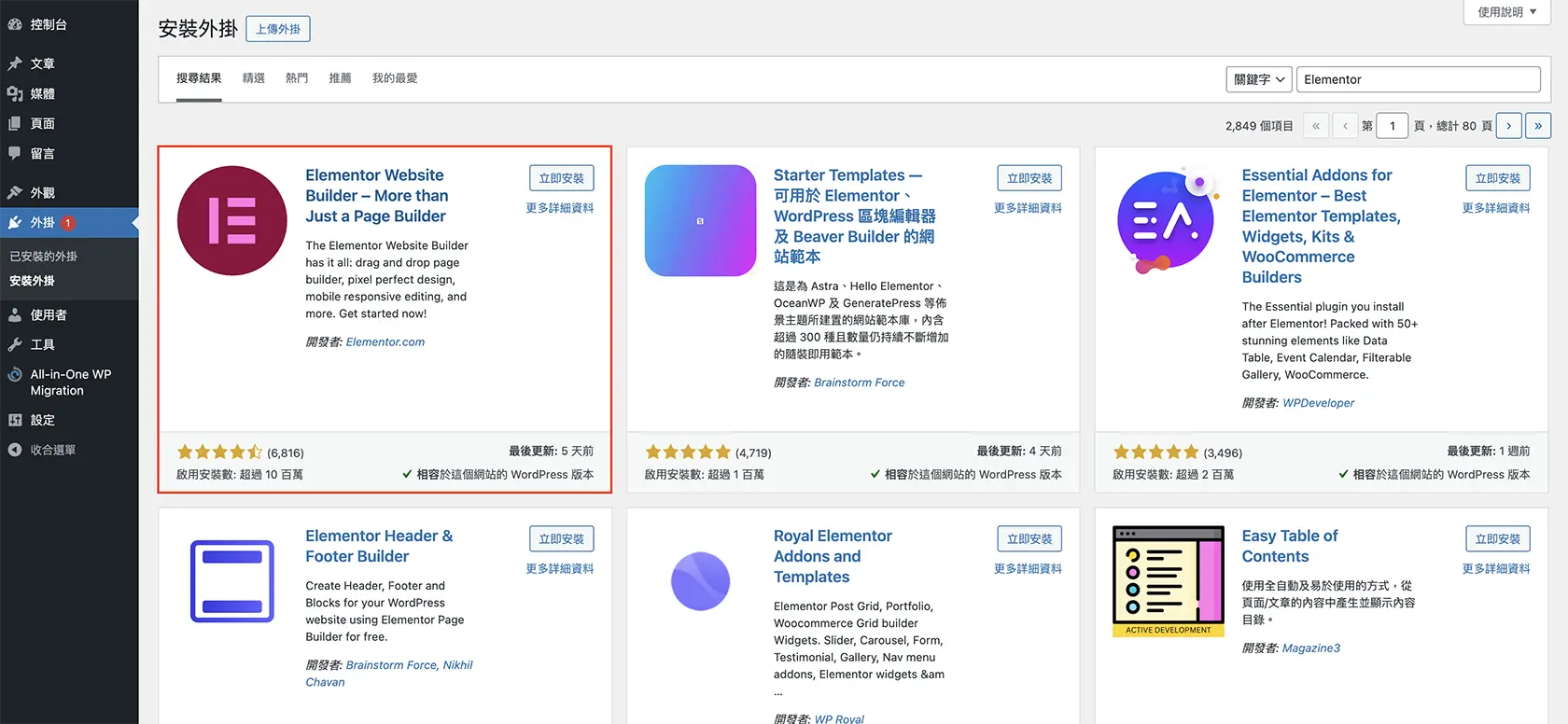Screen dimensions: 1568x724
Task: Click Elementor Header & Footer Builder logo
Action: (x=232, y=581)
